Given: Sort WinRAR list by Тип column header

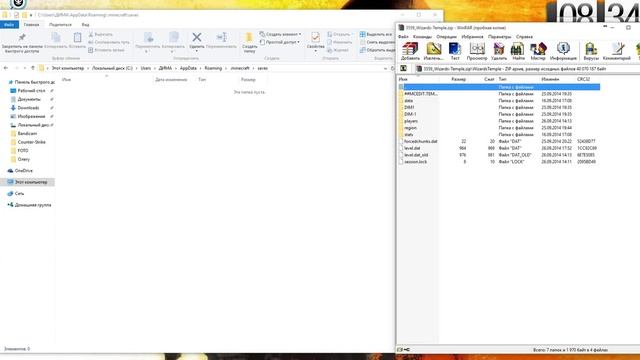Looking at the screenshot, I should point(502,79).
